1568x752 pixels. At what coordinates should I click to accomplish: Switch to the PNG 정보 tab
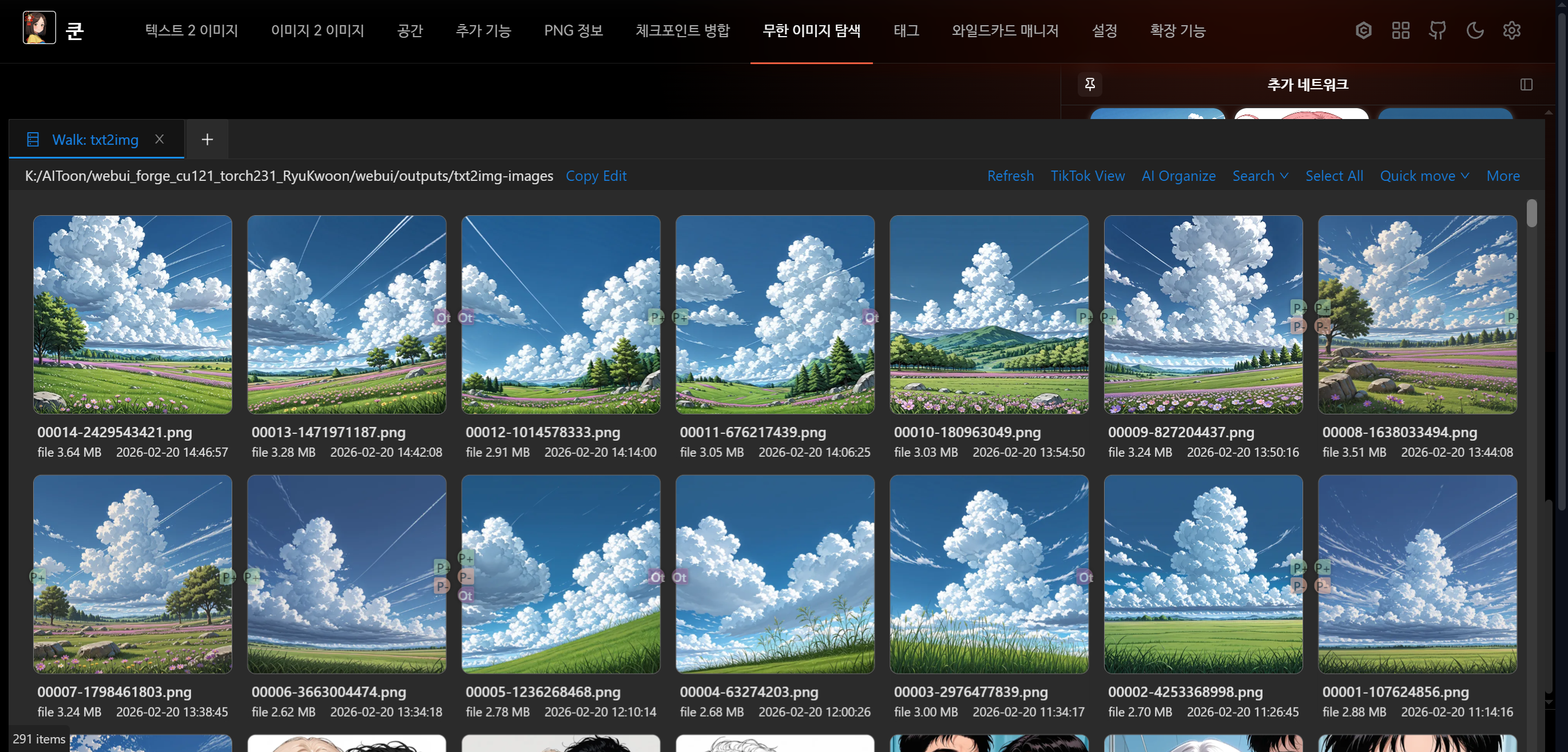pos(573,30)
